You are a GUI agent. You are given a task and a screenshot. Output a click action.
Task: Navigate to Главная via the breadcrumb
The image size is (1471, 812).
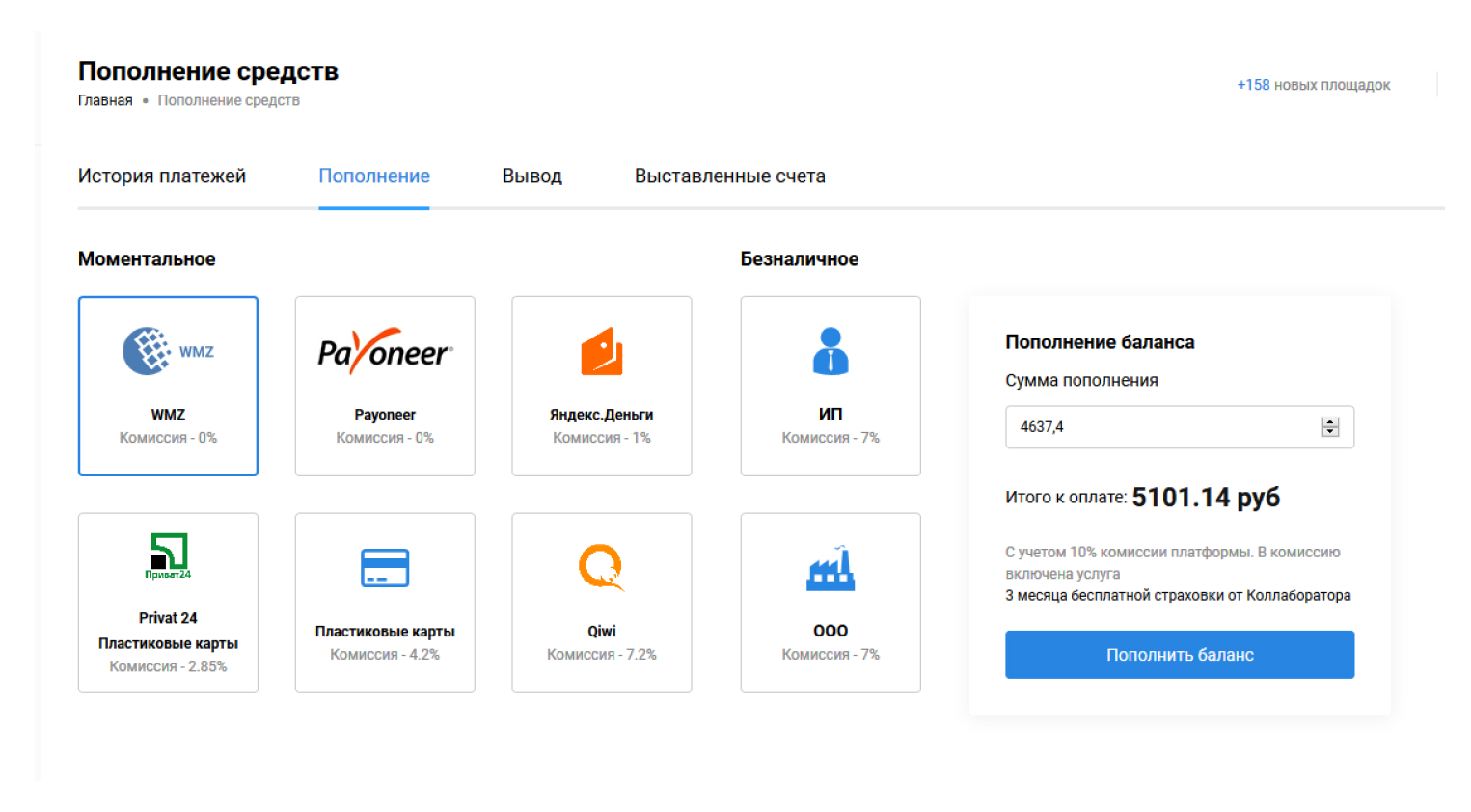pos(104,99)
